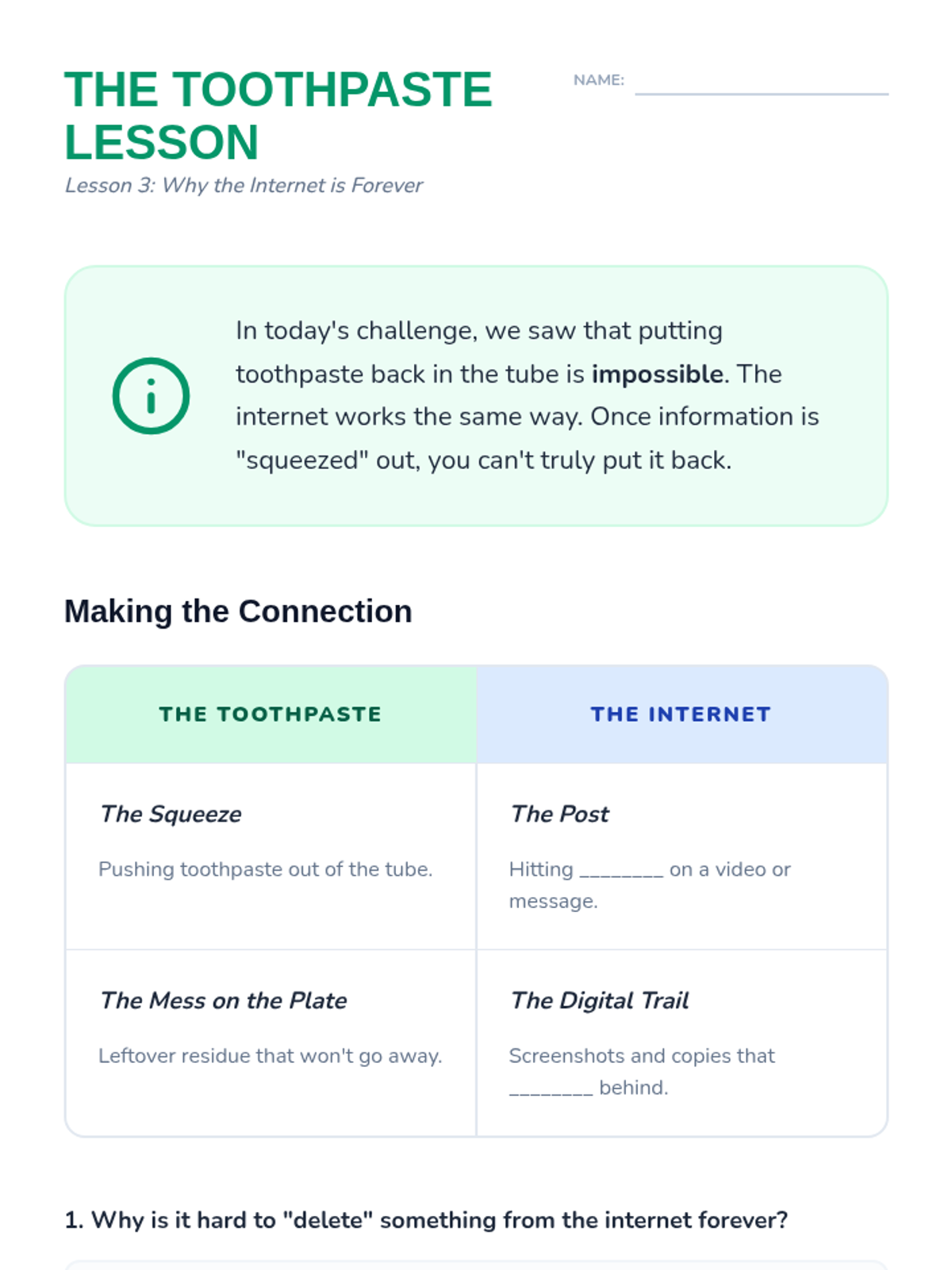Select "The Mess on the Plate" title
952x1270 pixels.
pos(223,1000)
